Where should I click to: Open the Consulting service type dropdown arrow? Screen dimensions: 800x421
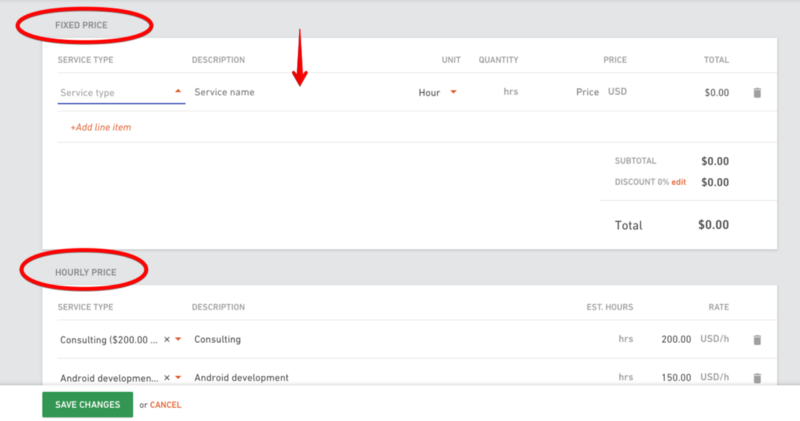coord(178,339)
